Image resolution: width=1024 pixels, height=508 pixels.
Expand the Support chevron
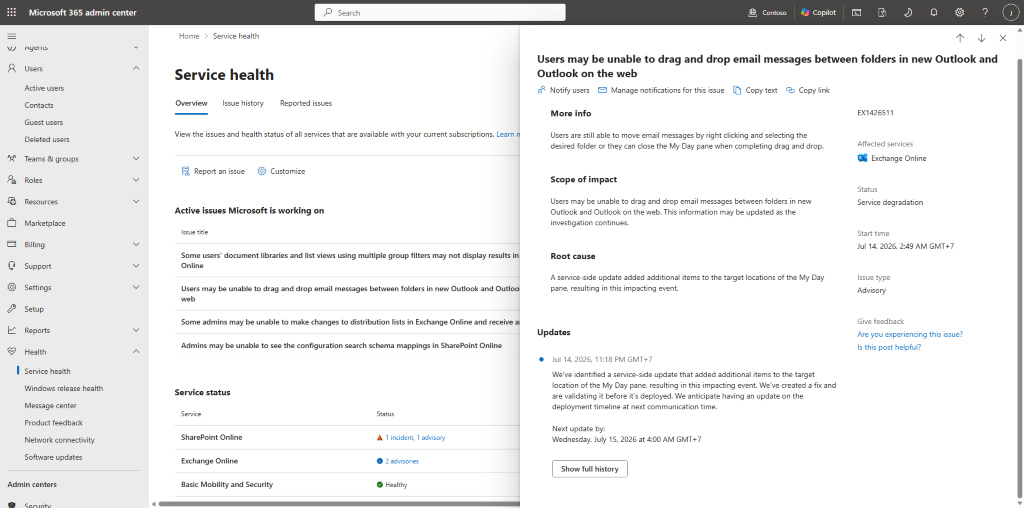(x=136, y=266)
